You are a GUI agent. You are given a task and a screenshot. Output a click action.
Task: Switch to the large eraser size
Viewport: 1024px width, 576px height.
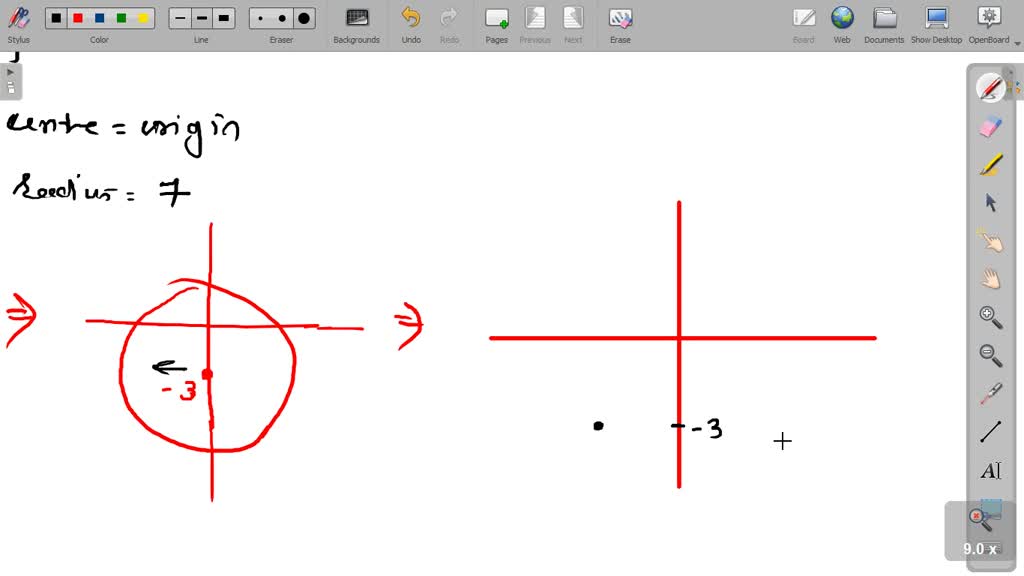click(x=303, y=17)
